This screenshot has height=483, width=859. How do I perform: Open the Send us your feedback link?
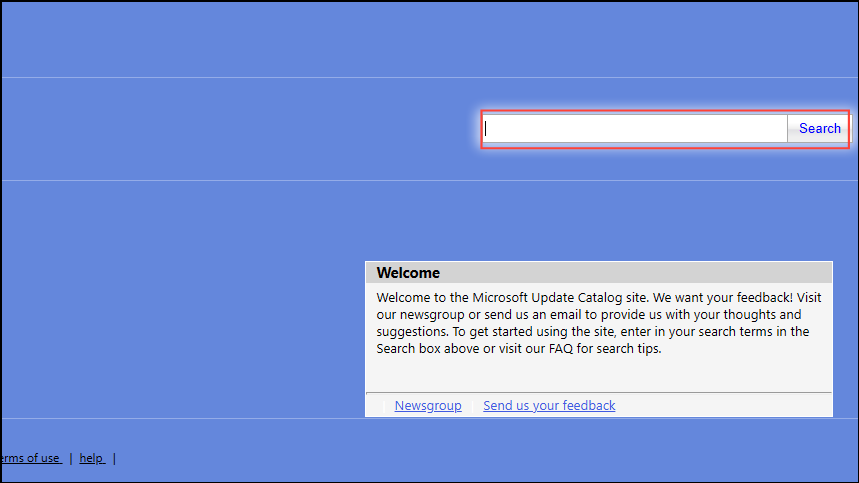[549, 406]
